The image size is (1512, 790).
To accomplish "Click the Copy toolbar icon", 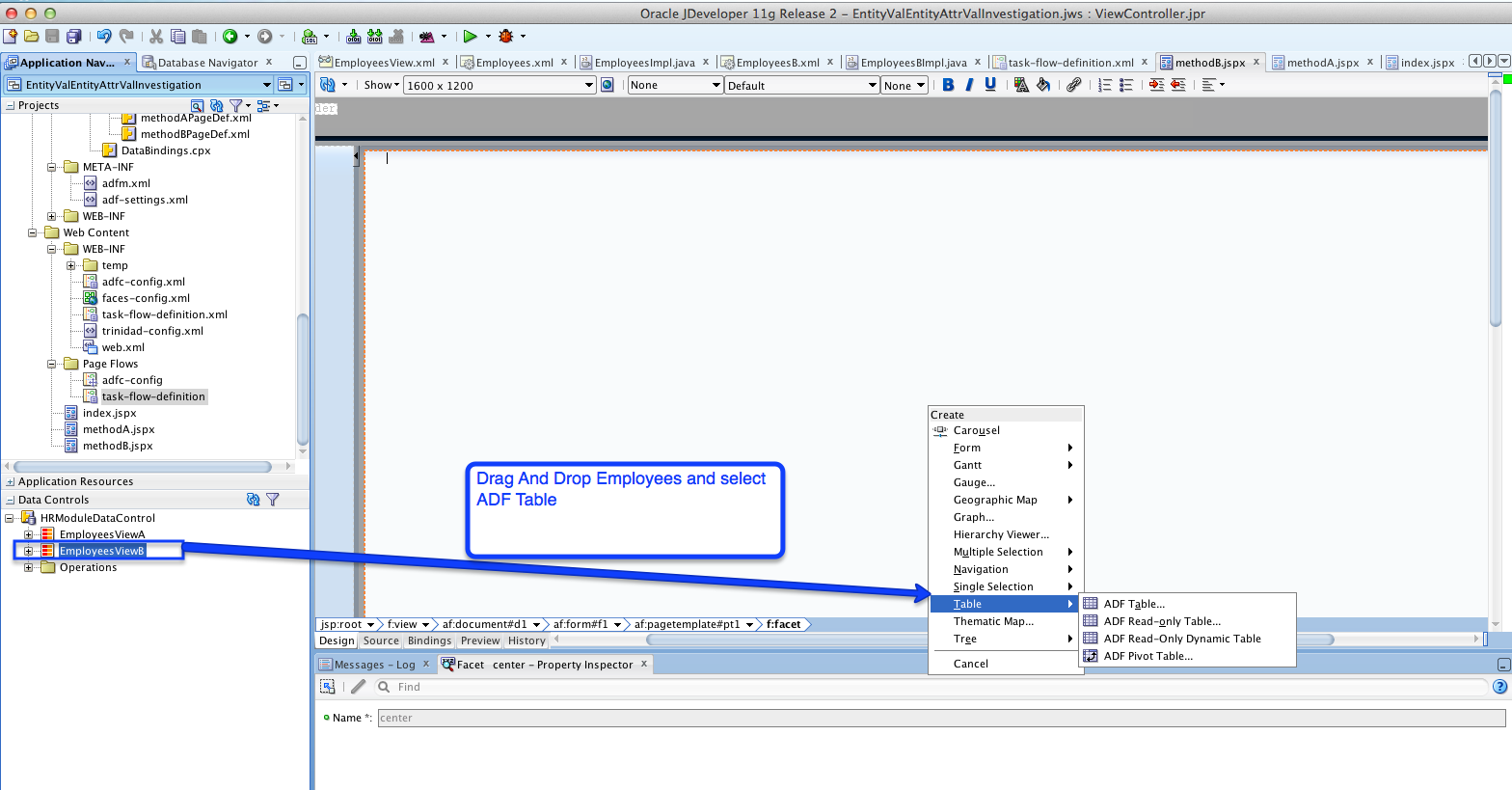I will [x=177, y=37].
